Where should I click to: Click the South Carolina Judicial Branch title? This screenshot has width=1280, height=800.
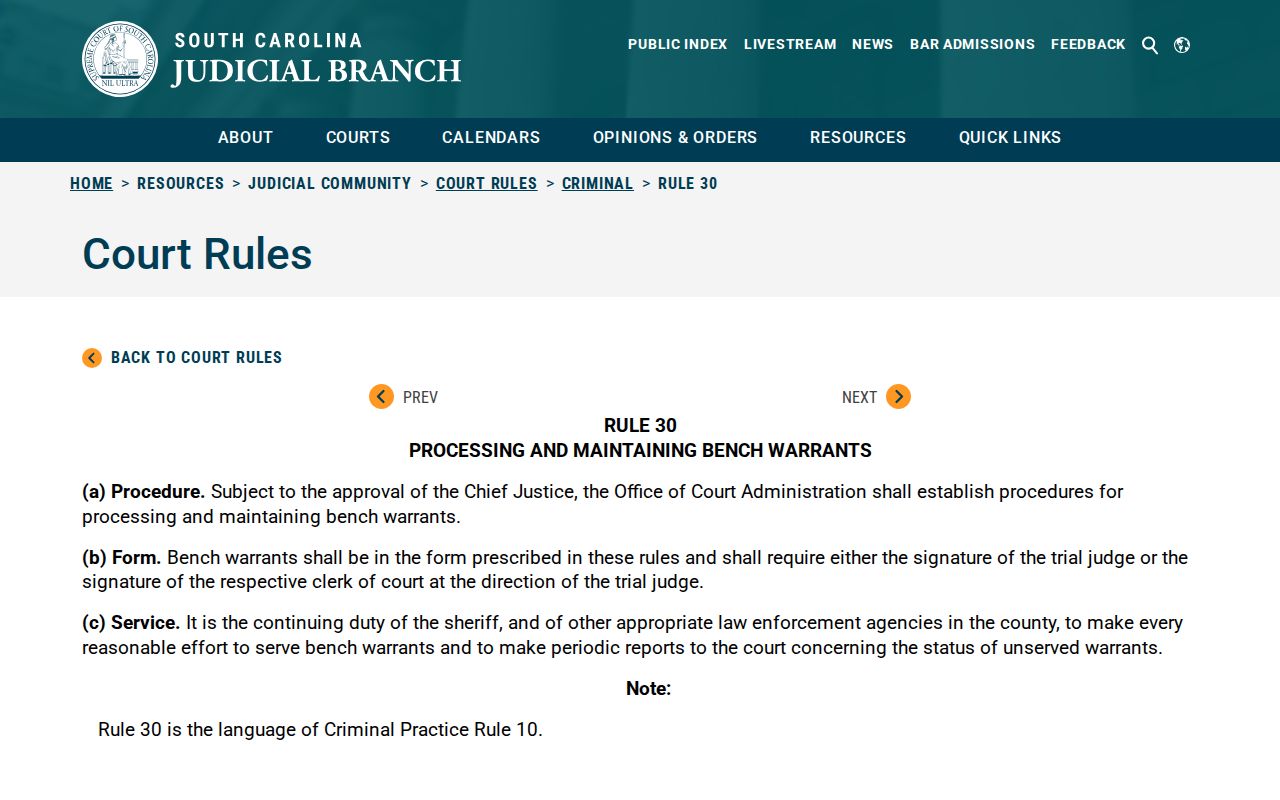[x=316, y=60]
